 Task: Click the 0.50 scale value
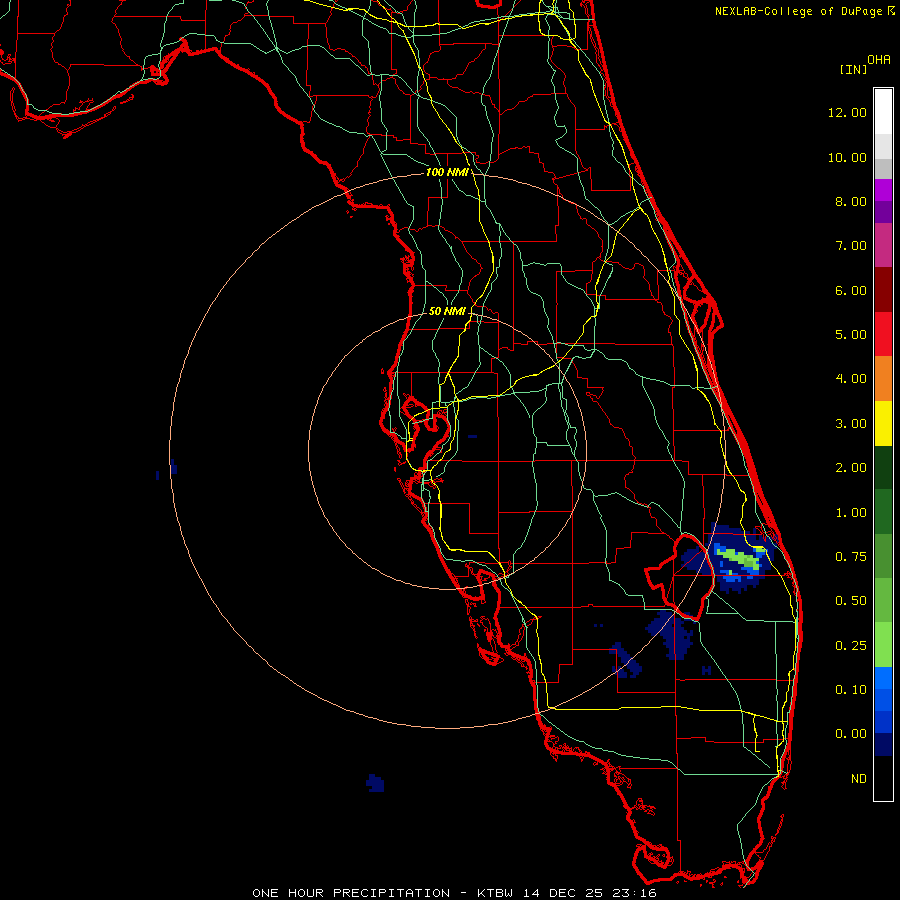tap(851, 601)
